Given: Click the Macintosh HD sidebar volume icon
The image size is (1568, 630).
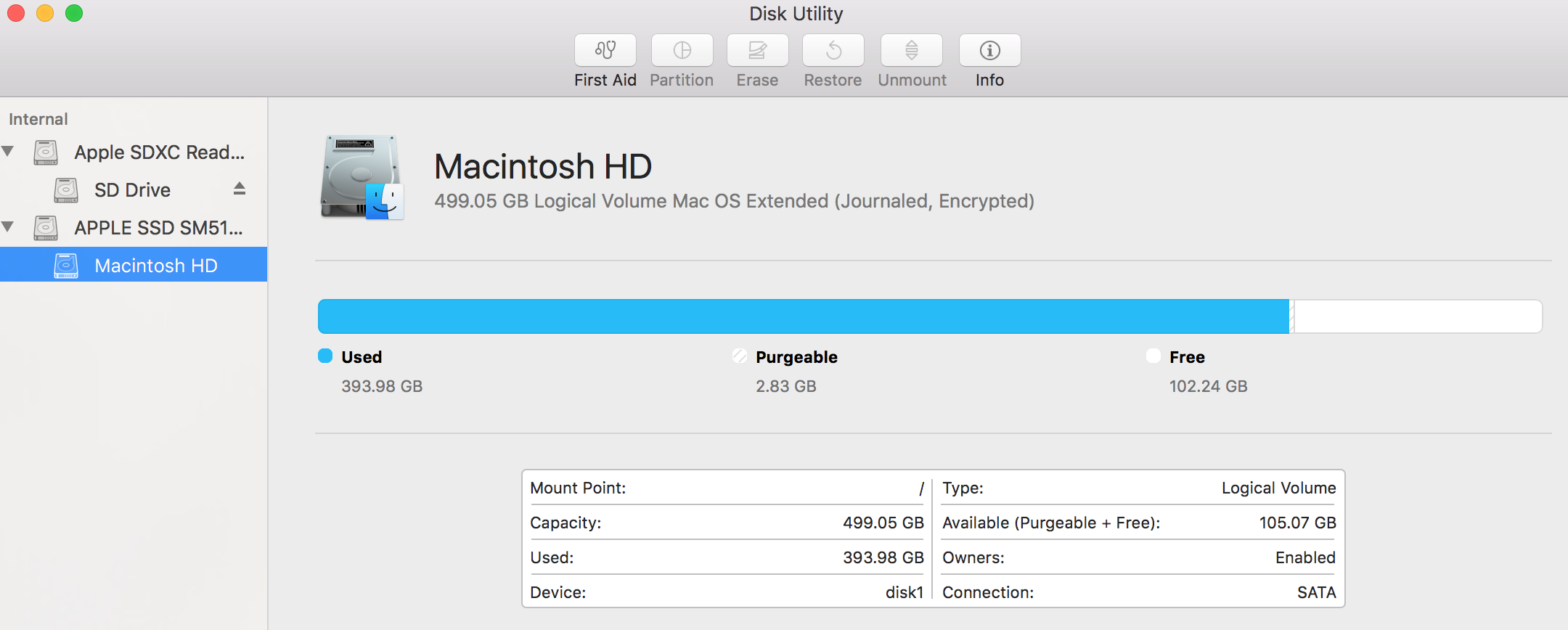Looking at the screenshot, I should click(66, 266).
